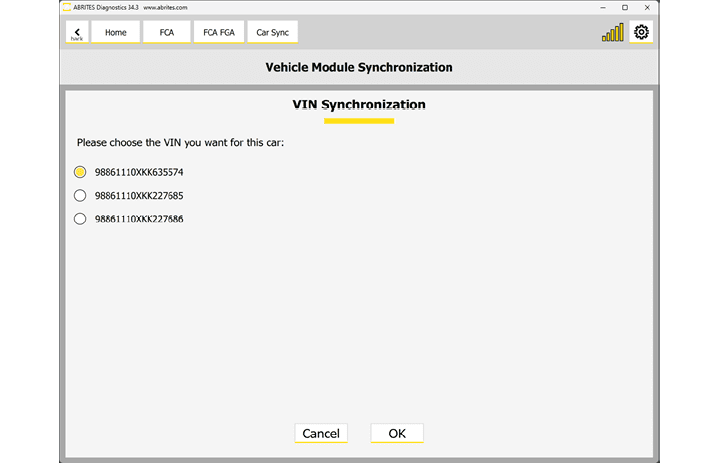Viewport: 719px width, 463px height.
Task: Navigate to the FCA breadcrumb
Action: [x=166, y=33]
